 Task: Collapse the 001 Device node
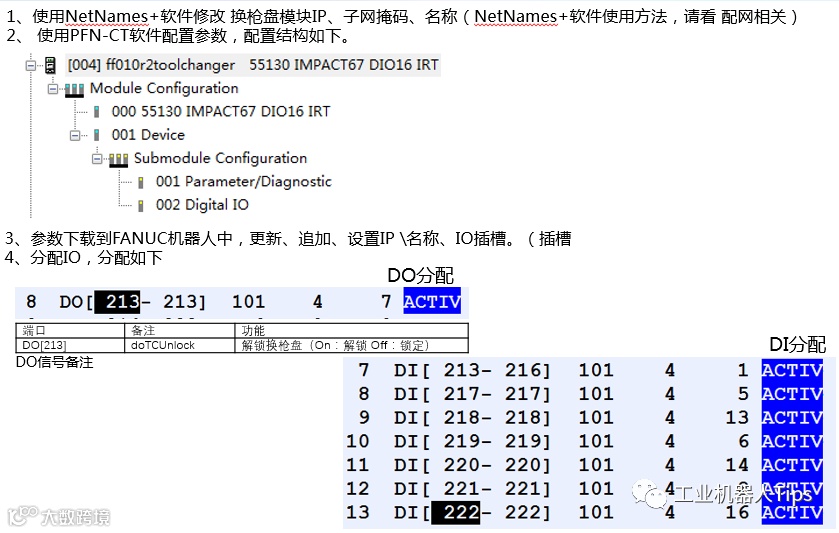tap(74, 135)
